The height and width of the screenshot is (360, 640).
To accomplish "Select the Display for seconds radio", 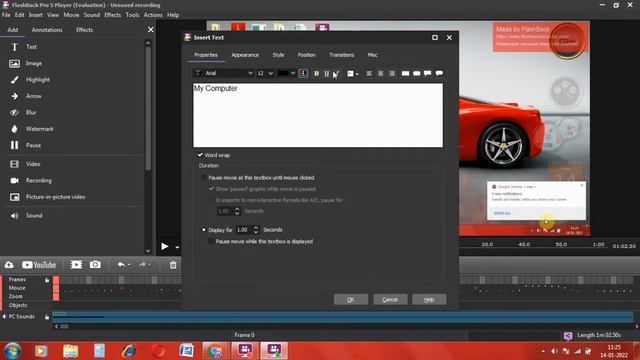I will click(x=204, y=230).
